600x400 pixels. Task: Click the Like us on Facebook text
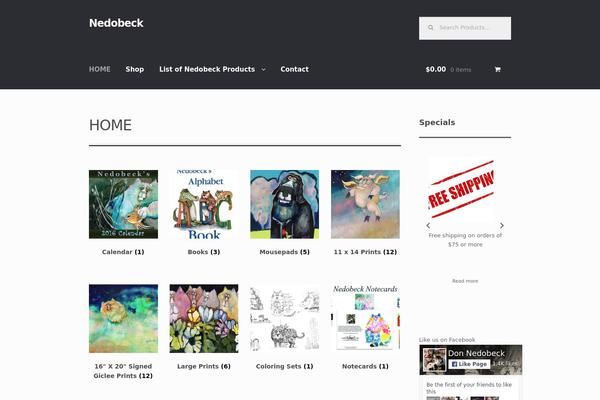447,340
